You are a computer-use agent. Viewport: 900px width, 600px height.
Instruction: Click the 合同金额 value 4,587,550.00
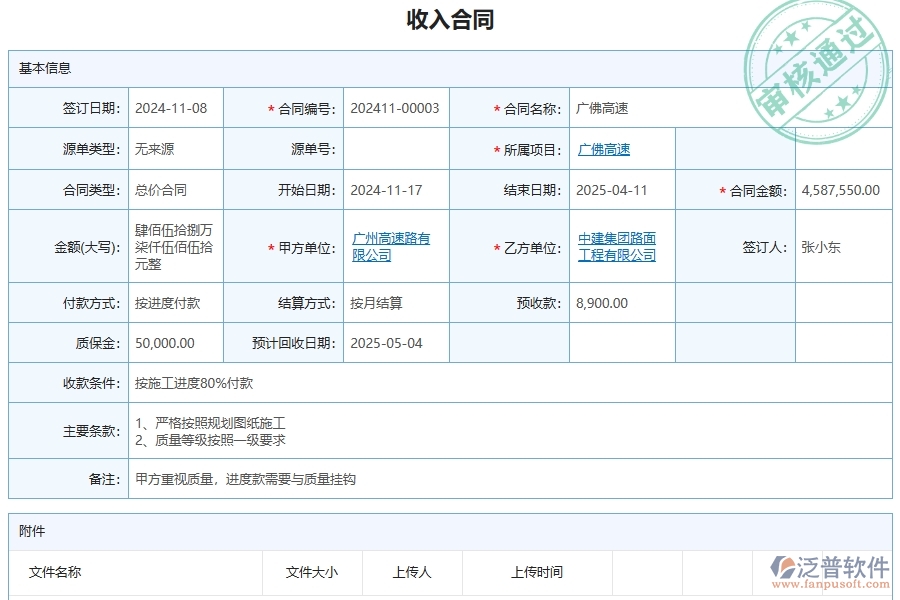coord(839,189)
